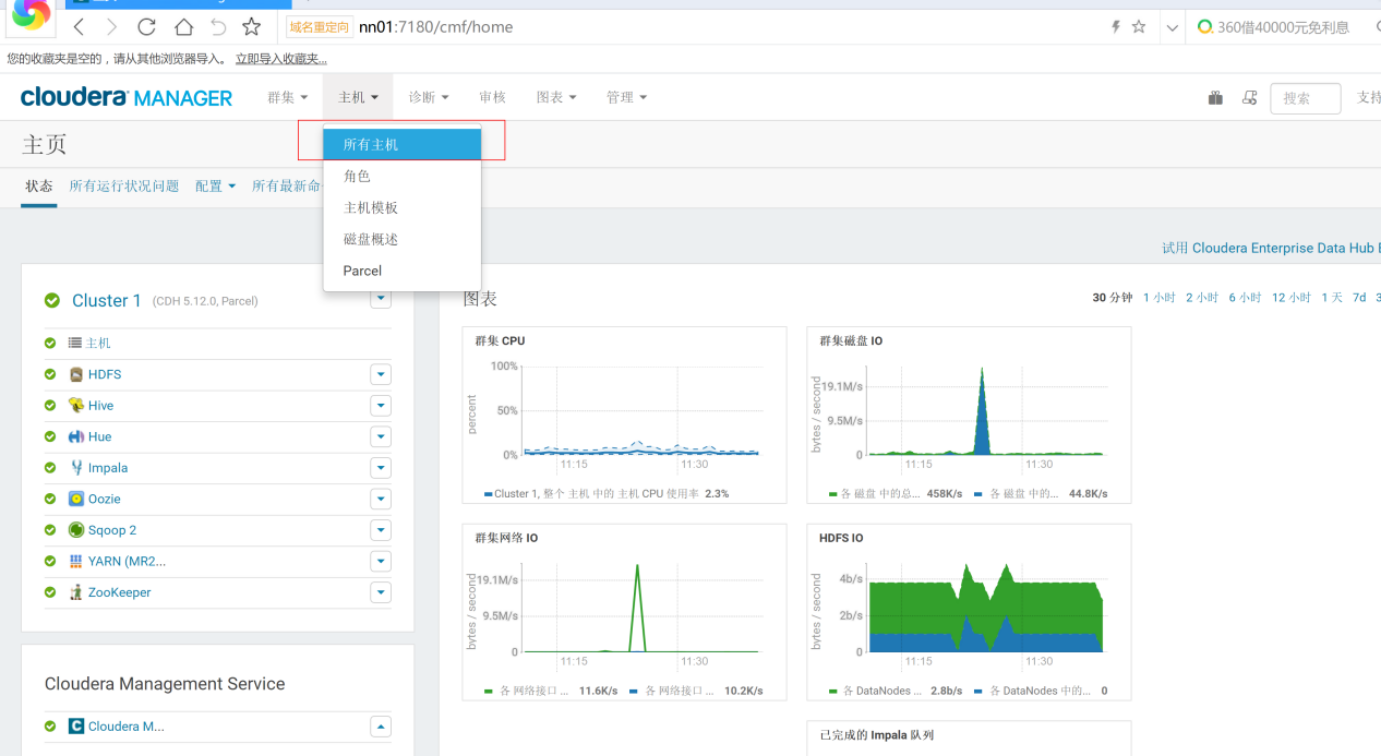1382x756 pixels.
Task: Open the 群集 menu
Action: (x=288, y=97)
